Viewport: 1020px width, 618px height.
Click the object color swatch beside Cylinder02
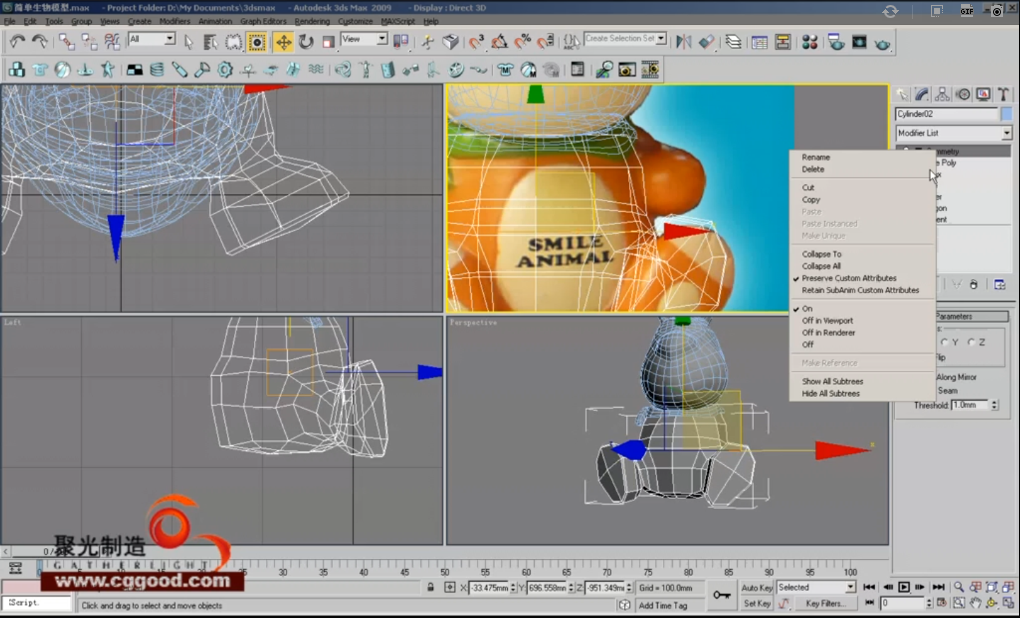coord(1006,114)
